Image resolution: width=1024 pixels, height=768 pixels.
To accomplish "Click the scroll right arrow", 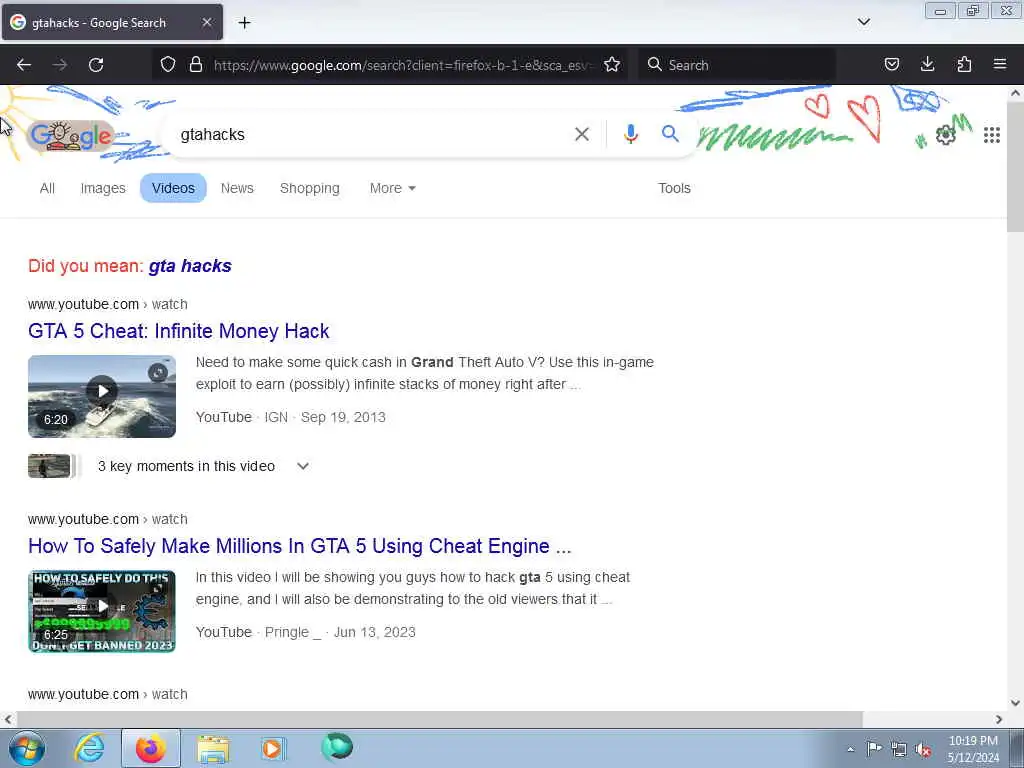I will 999,719.
